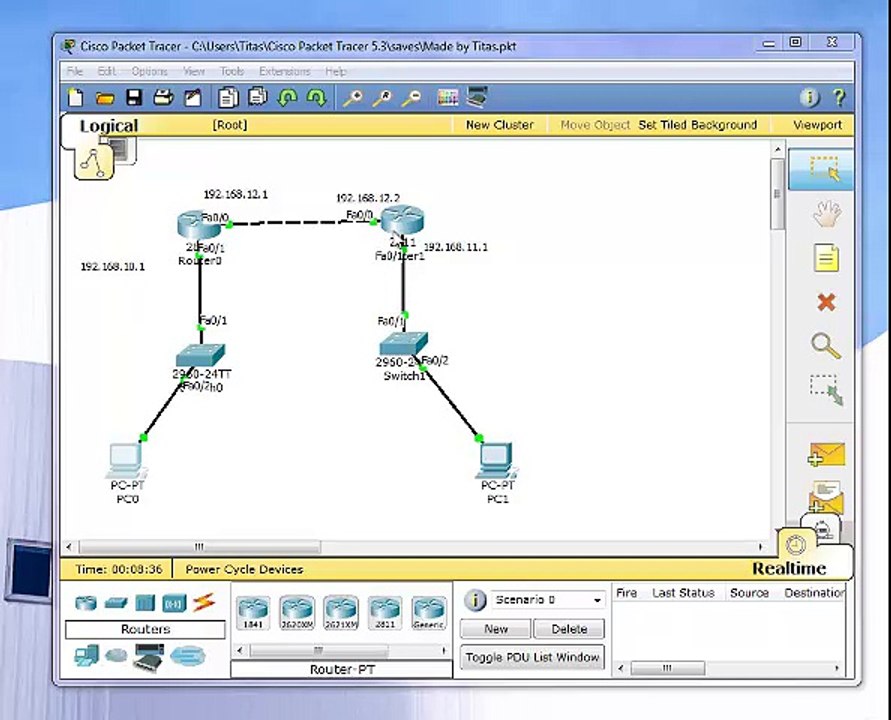The height and width of the screenshot is (720, 891).
Task: Select the Switches device category icon
Action: (x=116, y=603)
